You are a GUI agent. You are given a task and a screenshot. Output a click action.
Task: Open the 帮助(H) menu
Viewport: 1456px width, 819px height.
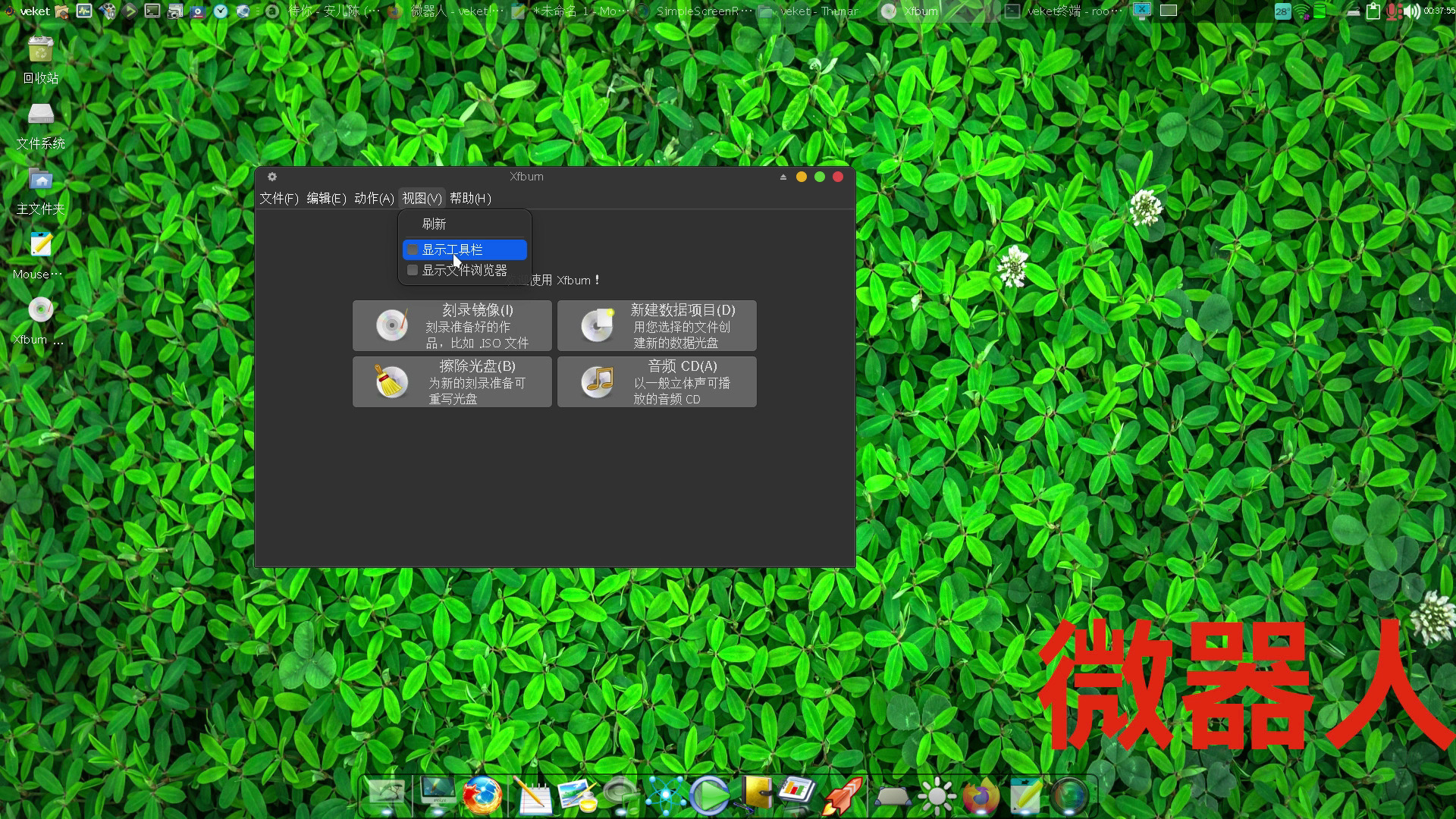[470, 198]
